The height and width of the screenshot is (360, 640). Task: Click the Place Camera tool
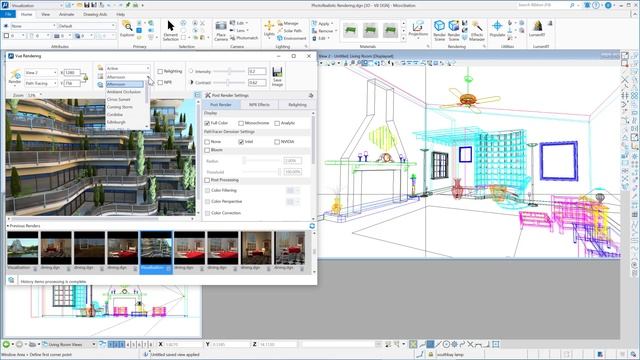221,31
